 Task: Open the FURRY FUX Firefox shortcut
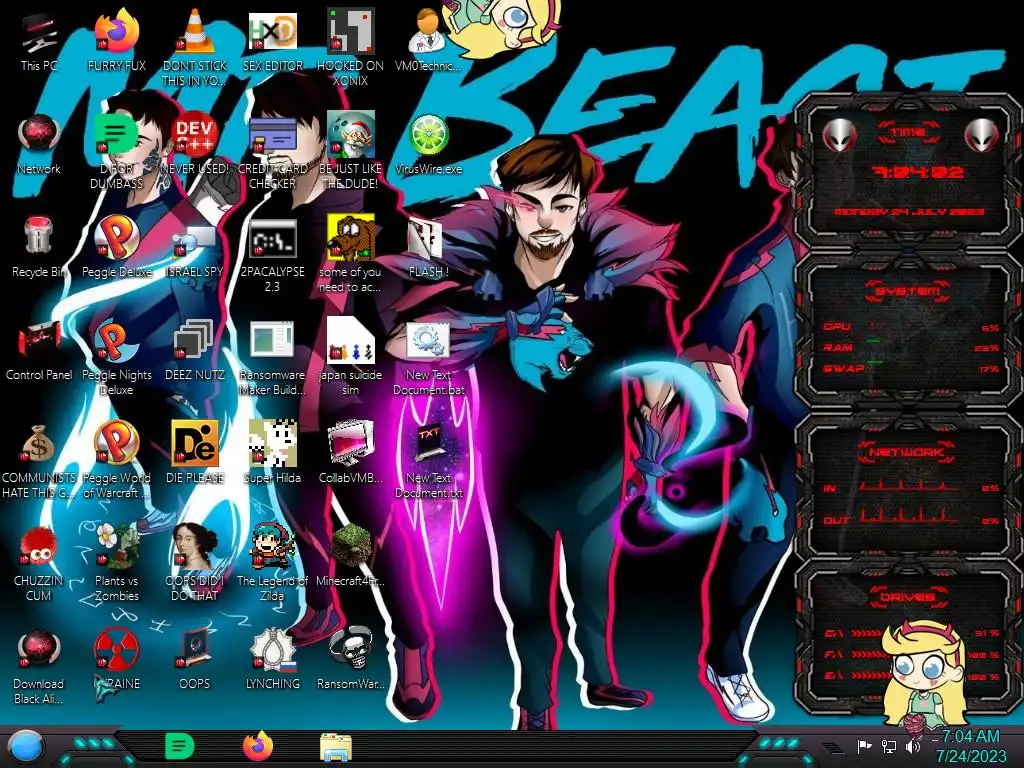[x=116, y=40]
